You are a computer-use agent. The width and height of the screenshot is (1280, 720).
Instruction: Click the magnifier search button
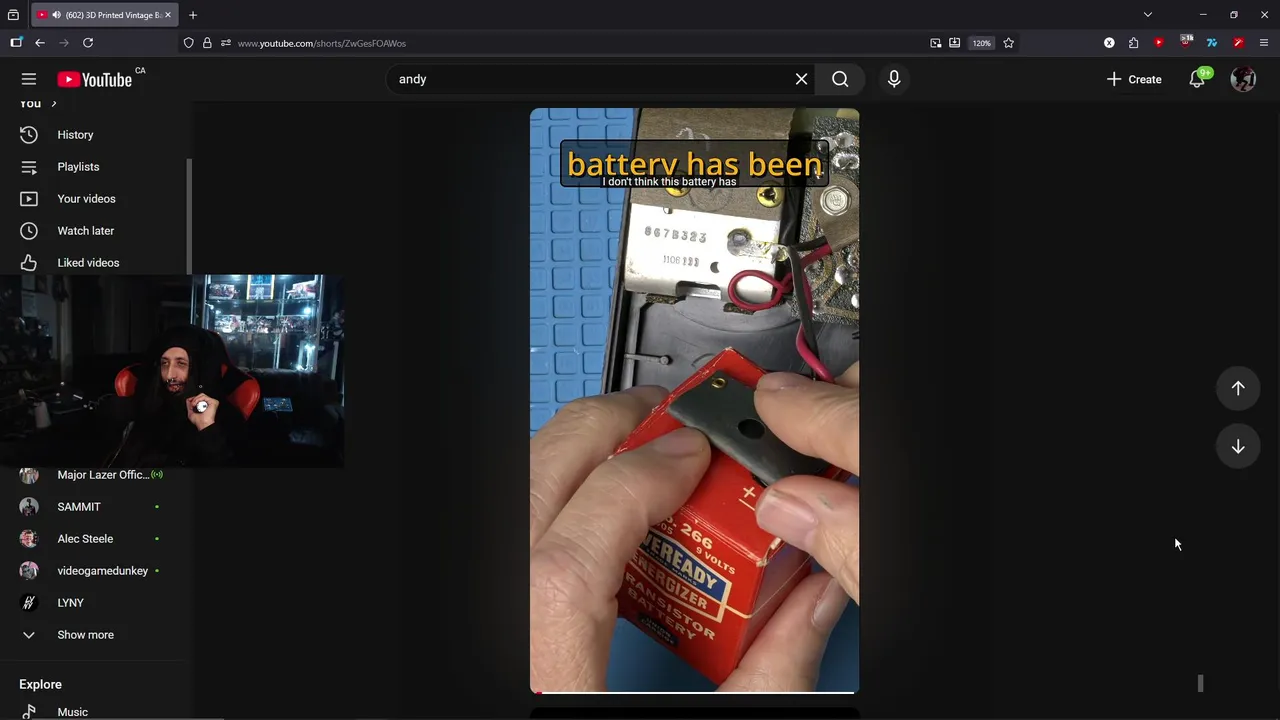coord(840,79)
